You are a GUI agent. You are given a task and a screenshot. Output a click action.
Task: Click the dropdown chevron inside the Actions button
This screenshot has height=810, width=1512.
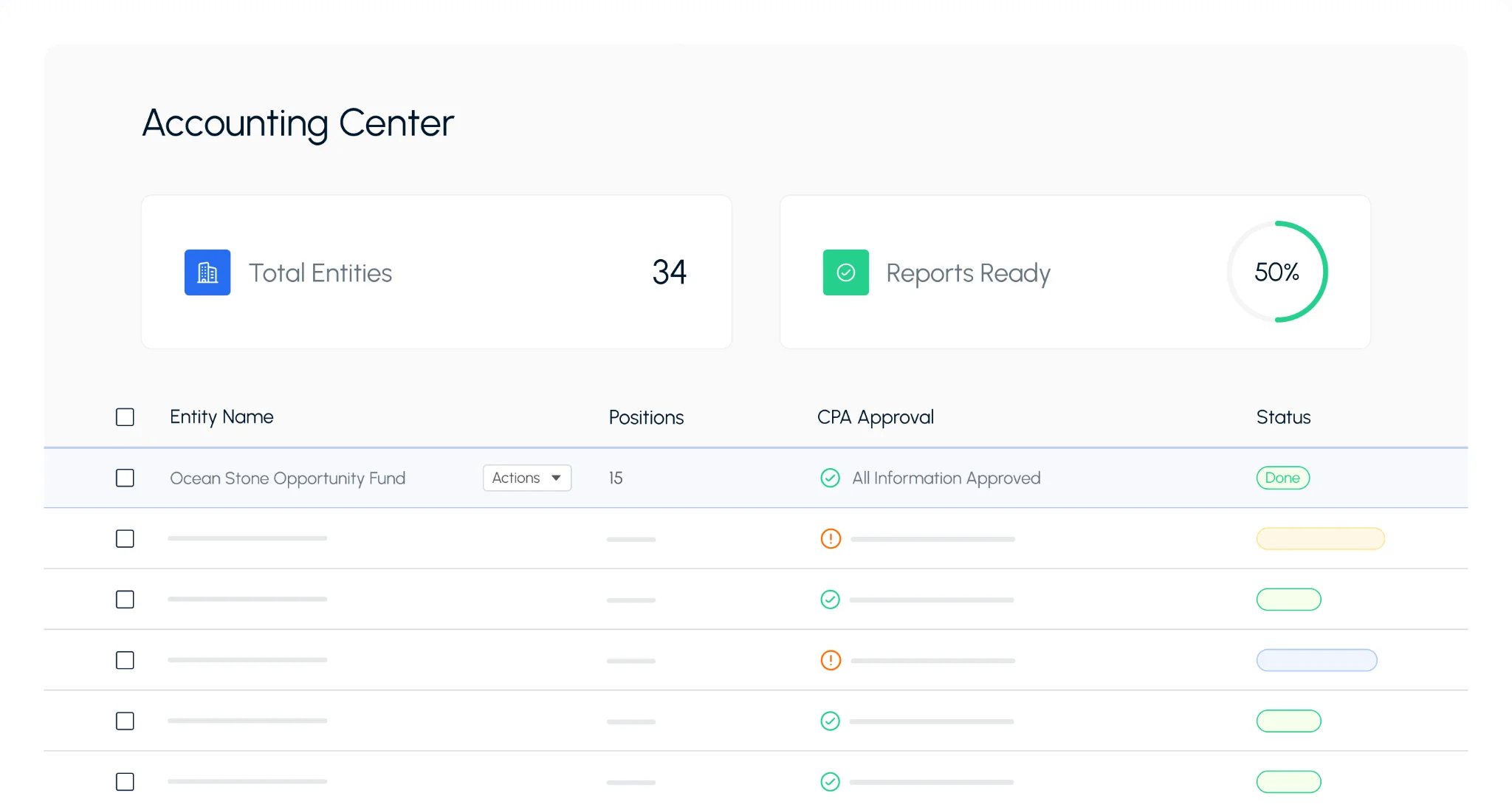[554, 478]
